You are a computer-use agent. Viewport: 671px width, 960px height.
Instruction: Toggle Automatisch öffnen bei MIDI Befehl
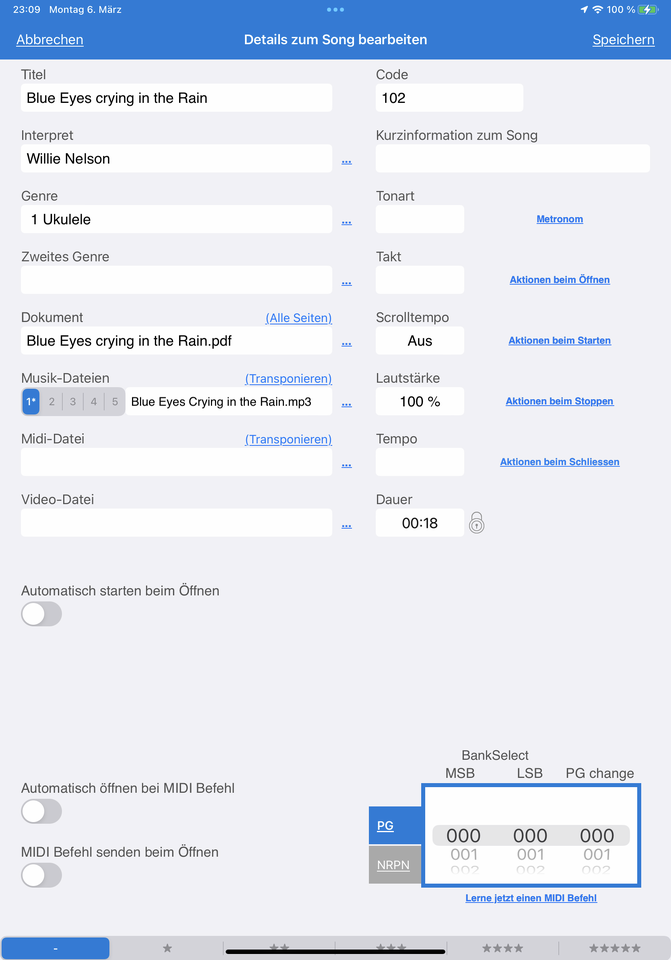(42, 811)
